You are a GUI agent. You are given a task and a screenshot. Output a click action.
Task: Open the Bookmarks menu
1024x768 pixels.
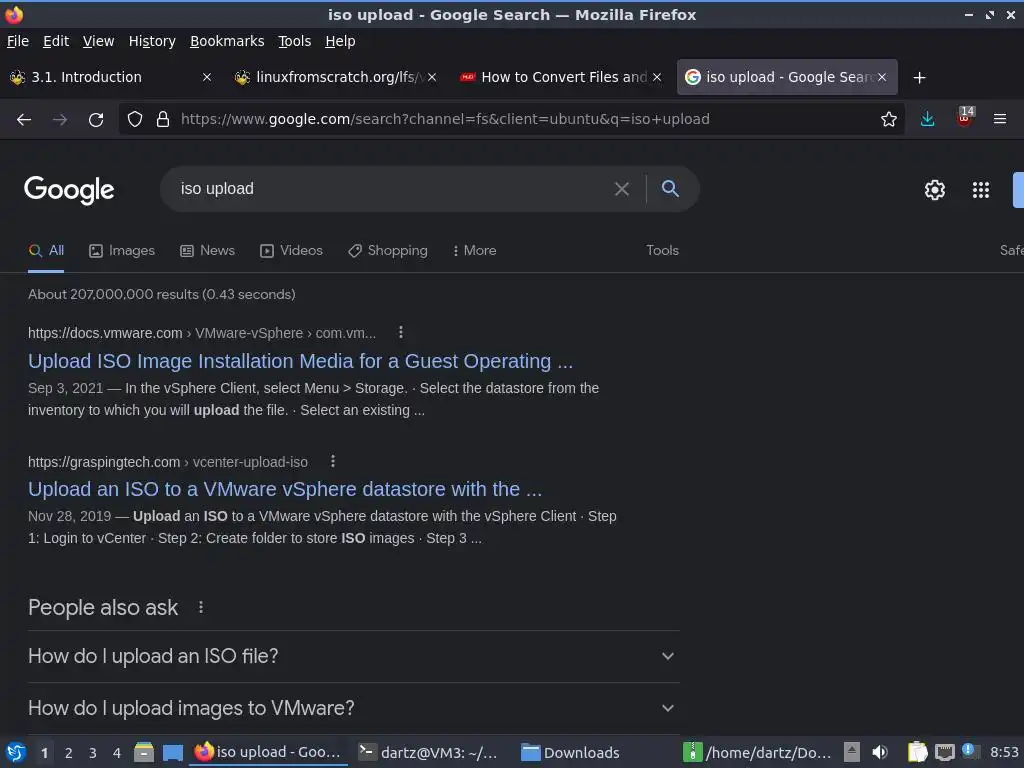point(227,41)
